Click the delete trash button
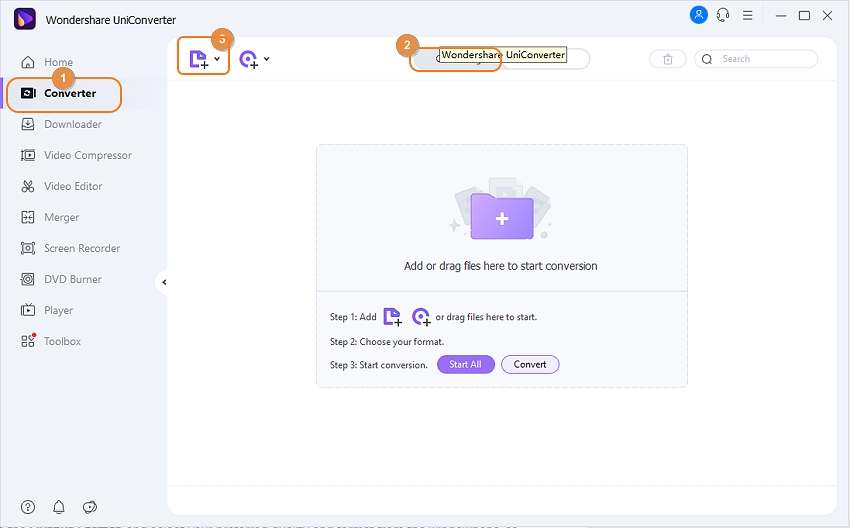 668,59
